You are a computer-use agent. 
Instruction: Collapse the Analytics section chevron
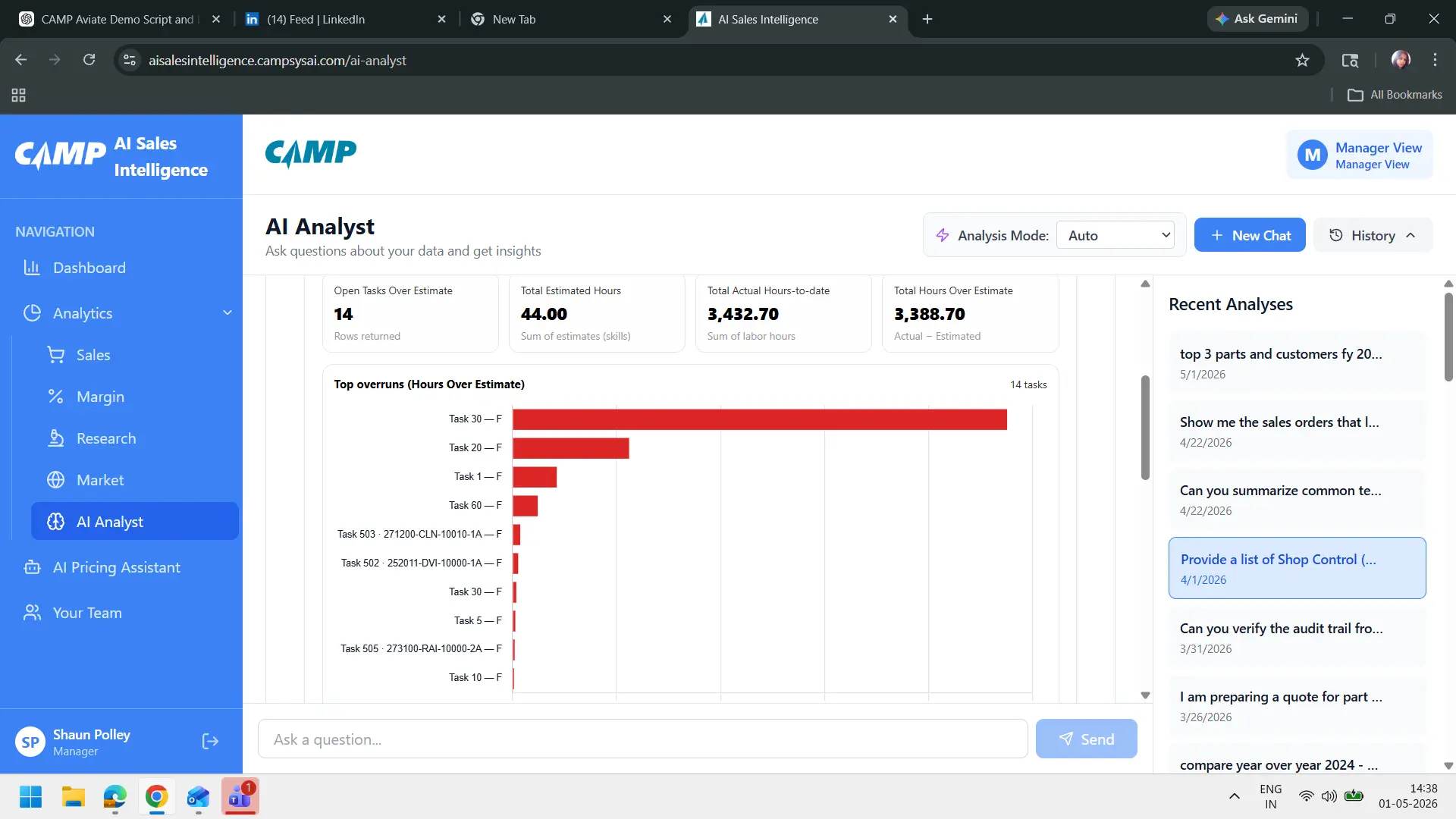227,313
